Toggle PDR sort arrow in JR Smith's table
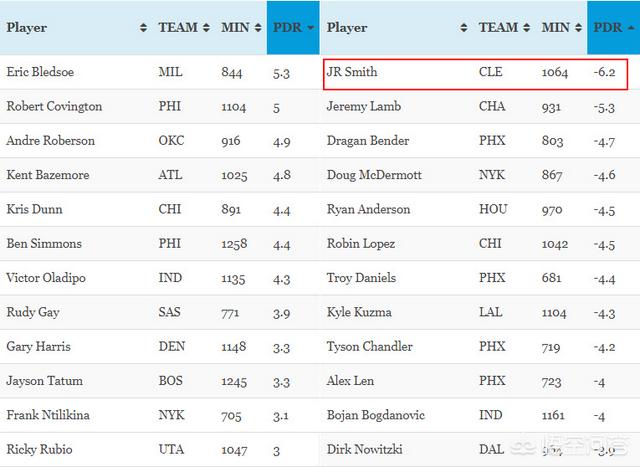Screen dimensions: 640x467 coord(632,28)
